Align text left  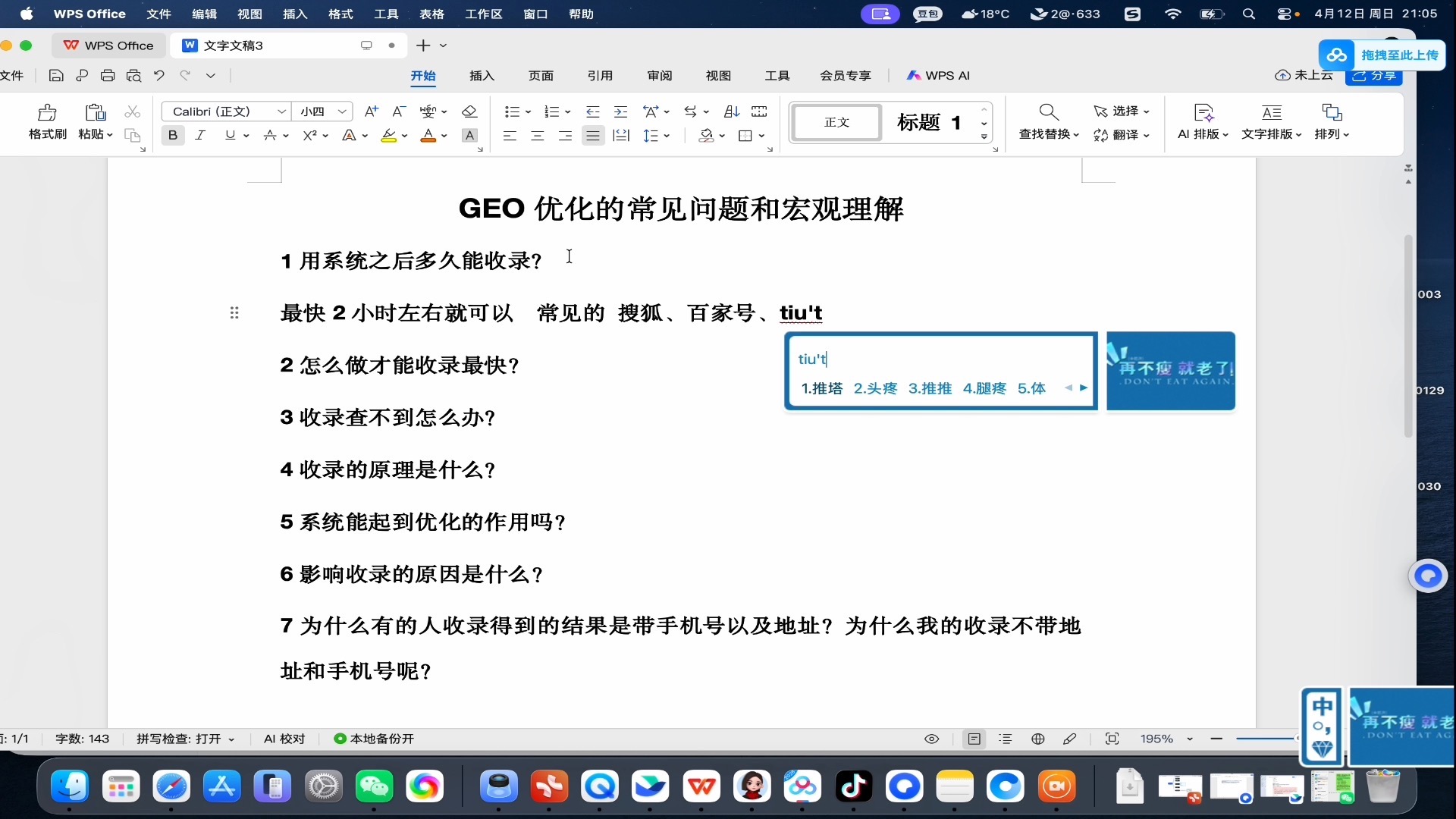[x=510, y=136]
